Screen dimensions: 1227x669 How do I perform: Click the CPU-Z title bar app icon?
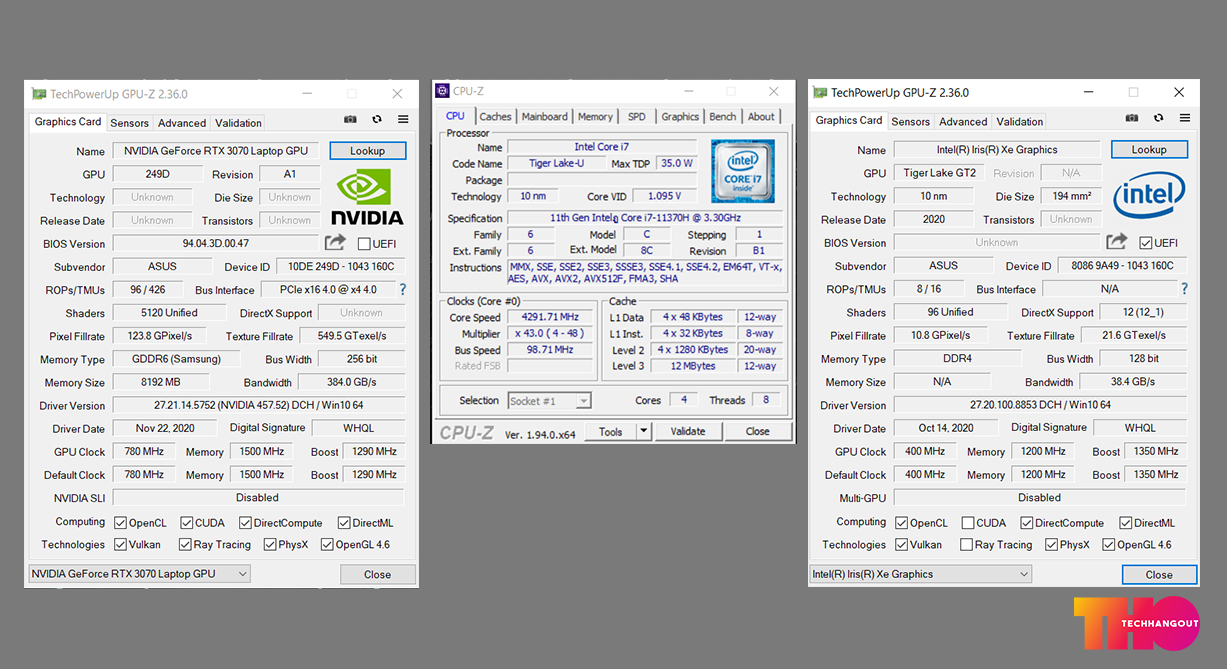coord(443,91)
